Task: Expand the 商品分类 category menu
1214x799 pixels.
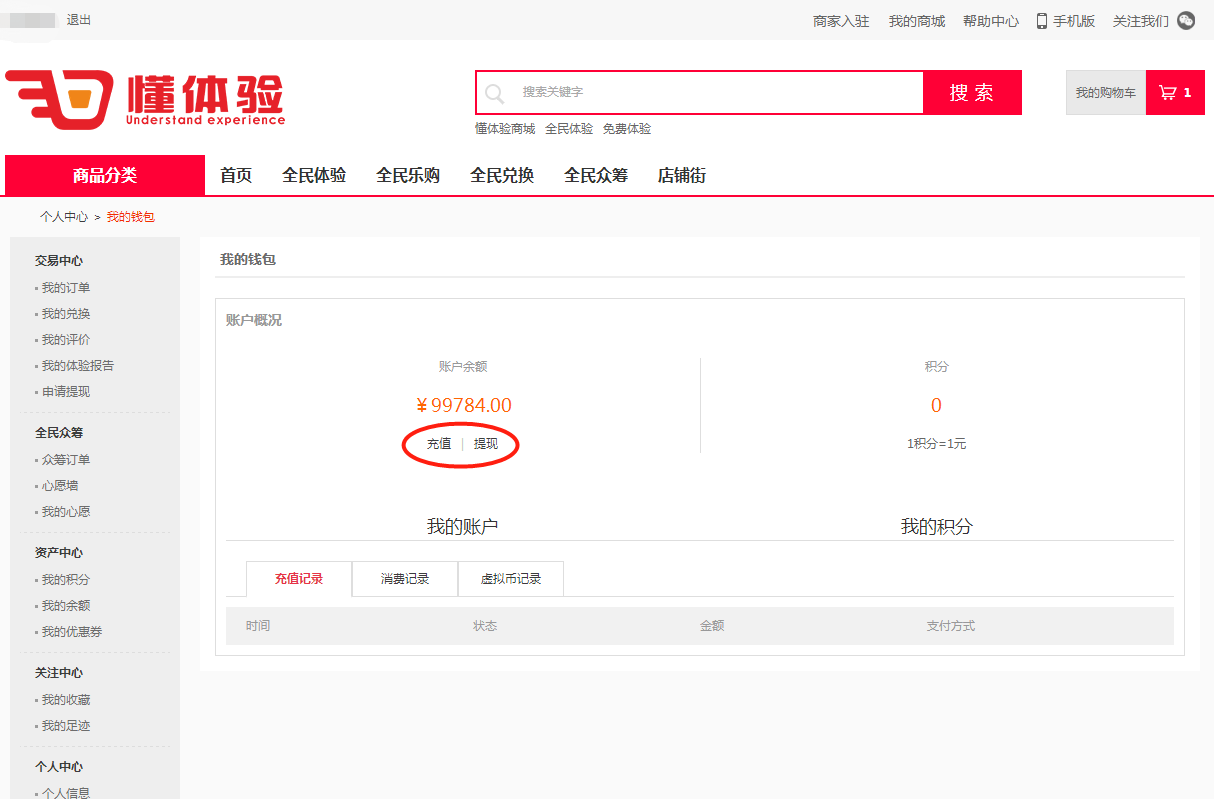Action: [x=105, y=176]
